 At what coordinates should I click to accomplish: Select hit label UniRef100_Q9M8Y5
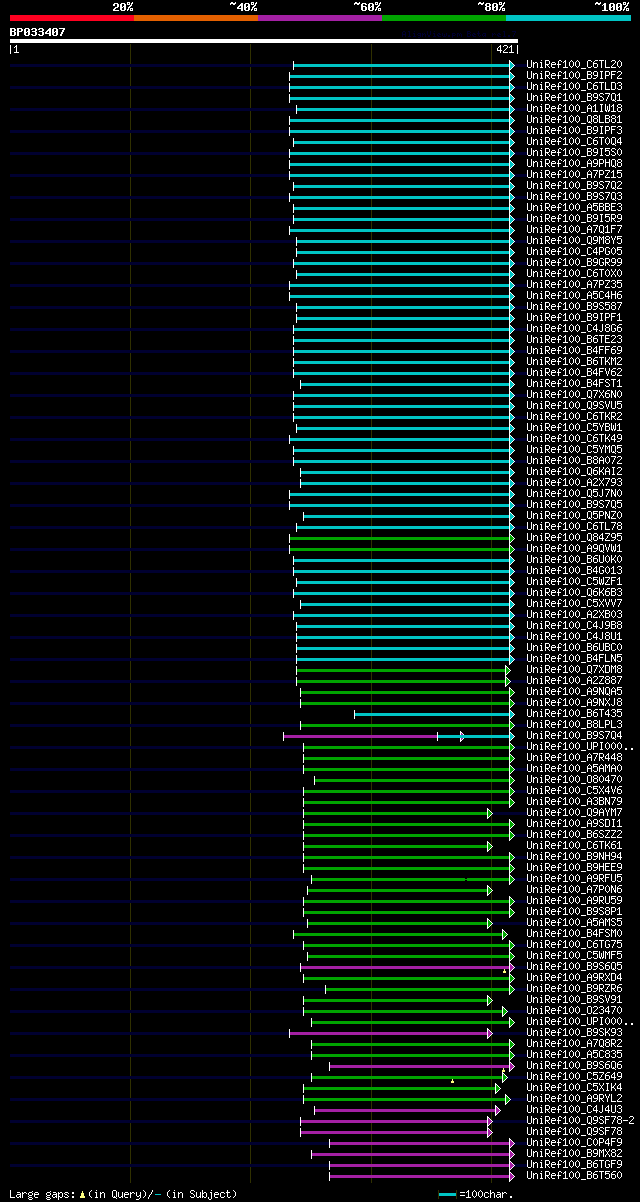[x=574, y=240]
